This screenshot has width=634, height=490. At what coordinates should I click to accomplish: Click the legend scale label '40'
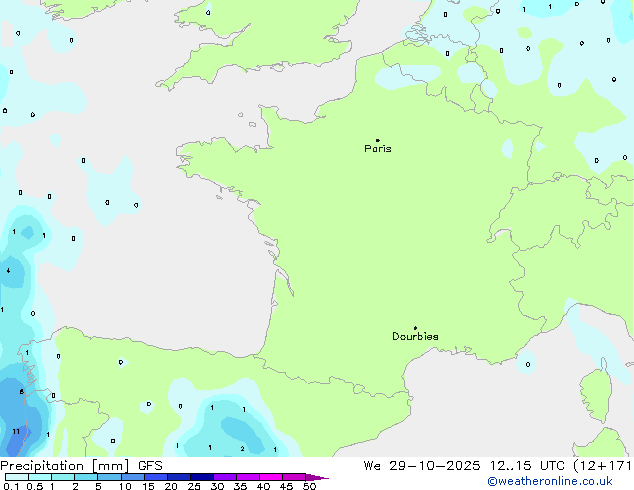(x=263, y=486)
